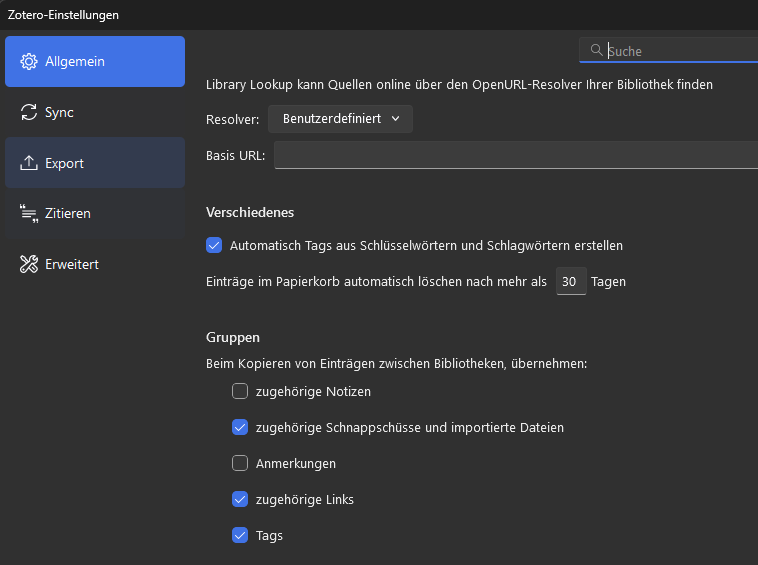
Task: Click the Resolver: label
Action: pos(233,119)
